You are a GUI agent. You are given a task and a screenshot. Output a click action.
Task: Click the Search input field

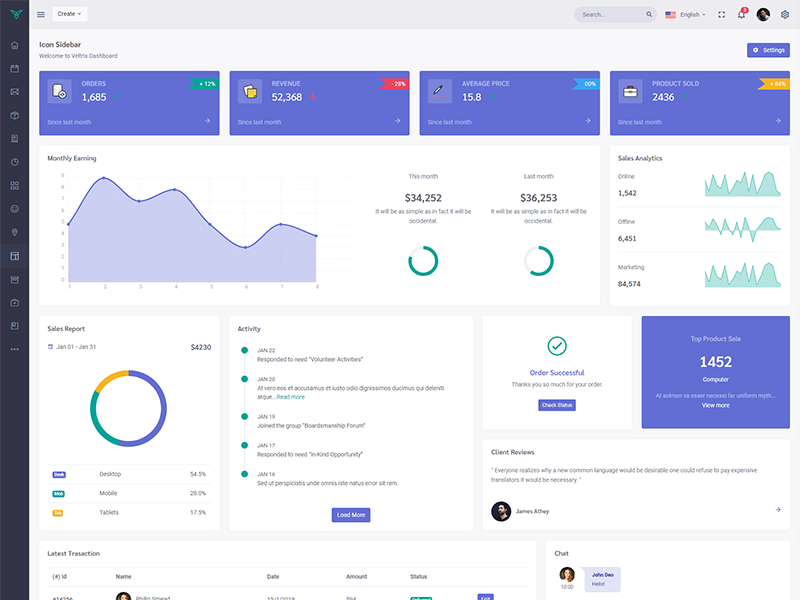tap(611, 14)
